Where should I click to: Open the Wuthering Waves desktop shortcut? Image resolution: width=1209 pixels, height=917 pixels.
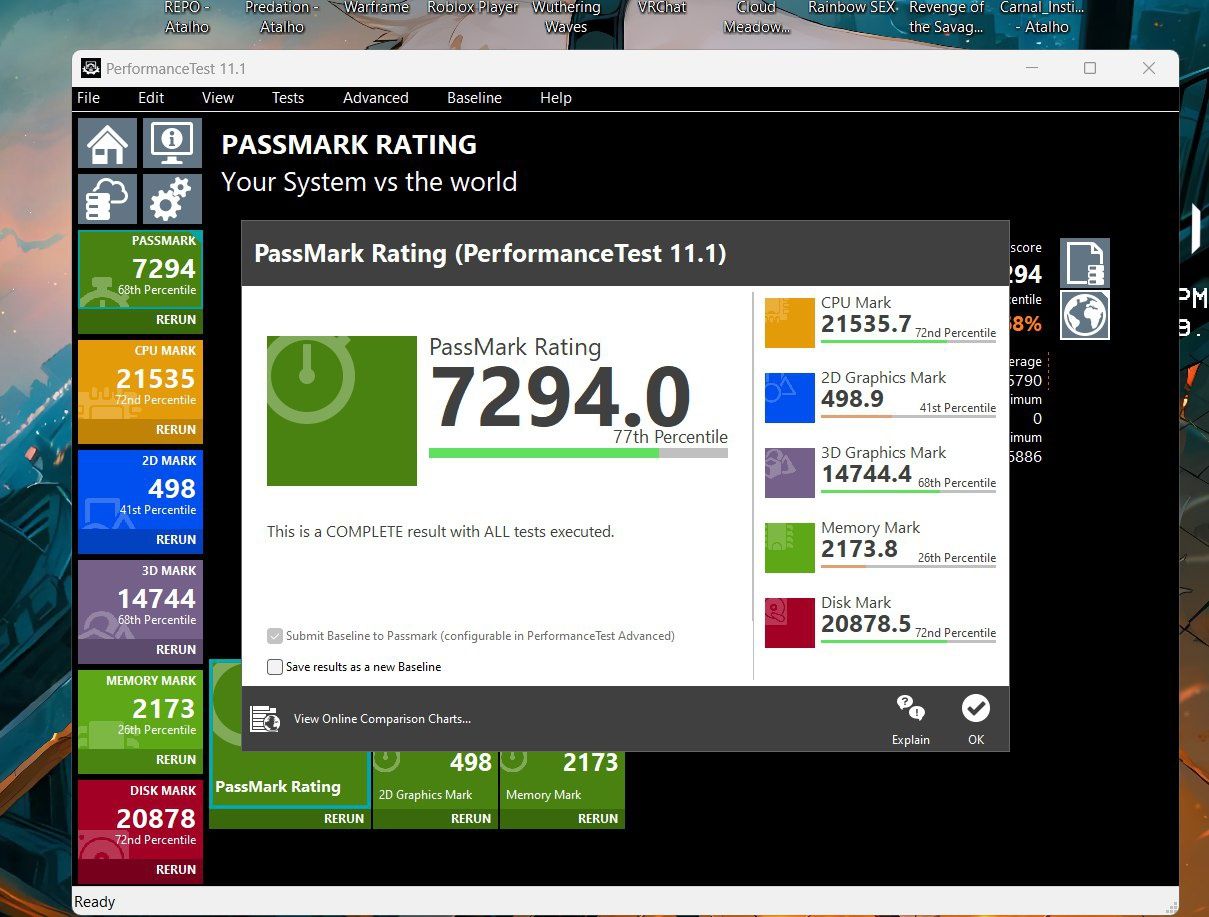point(566,17)
